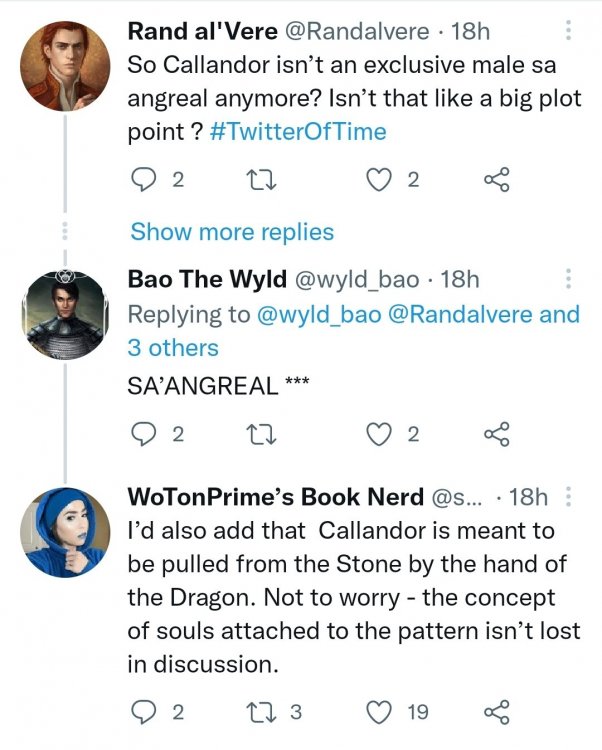Like Bao The Wyld's tweet

tap(378, 434)
